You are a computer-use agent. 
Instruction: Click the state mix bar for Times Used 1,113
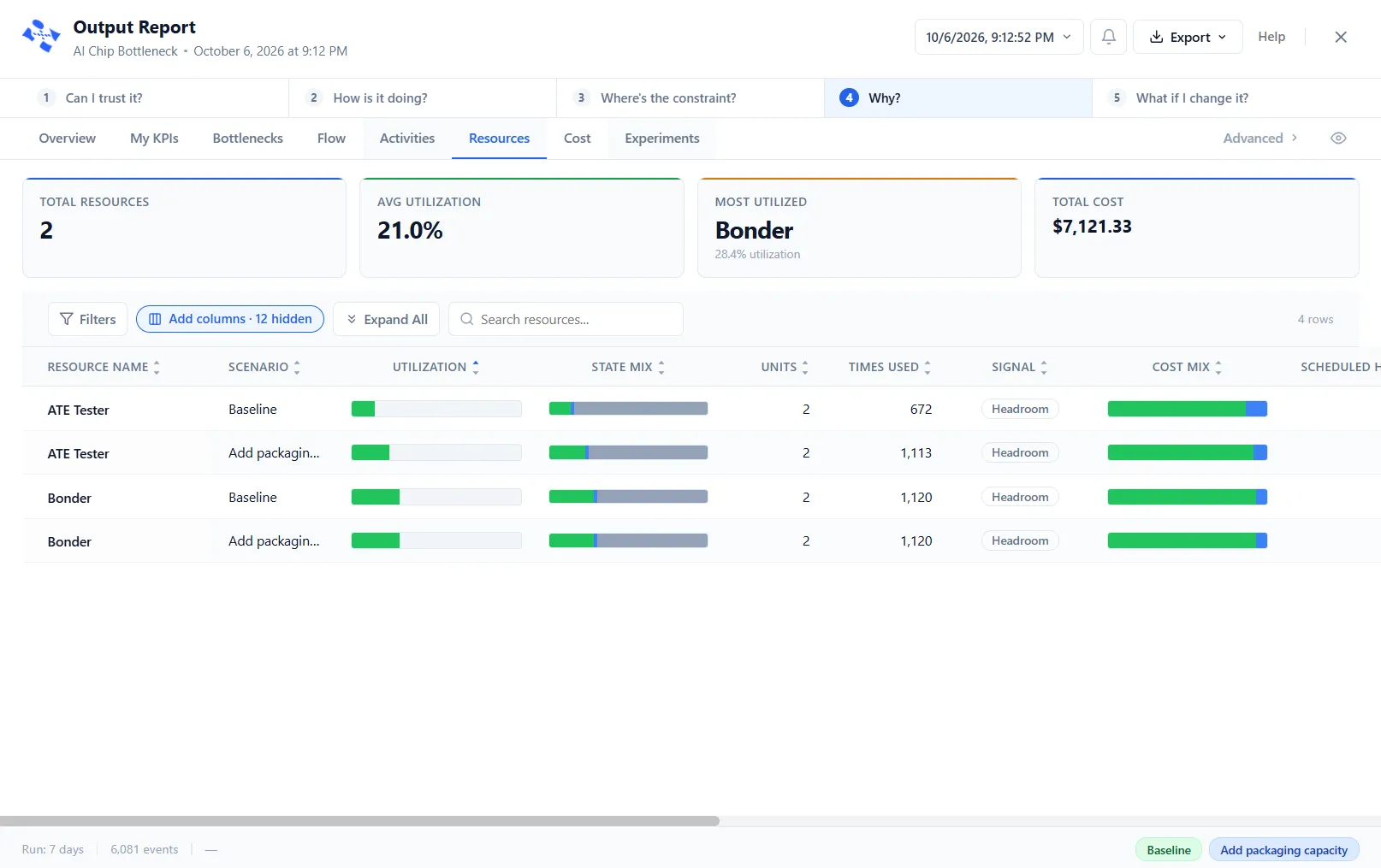[628, 452]
